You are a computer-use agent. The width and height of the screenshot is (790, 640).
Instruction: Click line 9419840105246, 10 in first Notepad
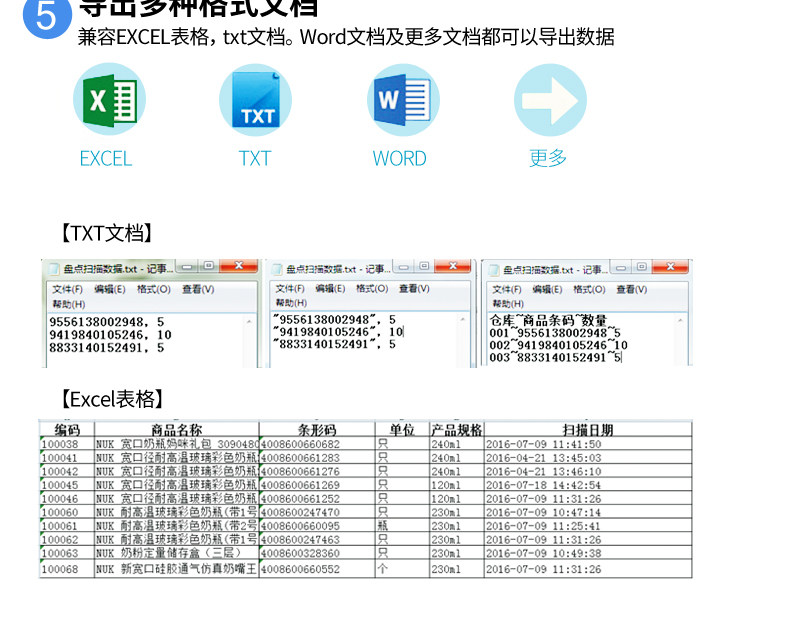[110, 335]
